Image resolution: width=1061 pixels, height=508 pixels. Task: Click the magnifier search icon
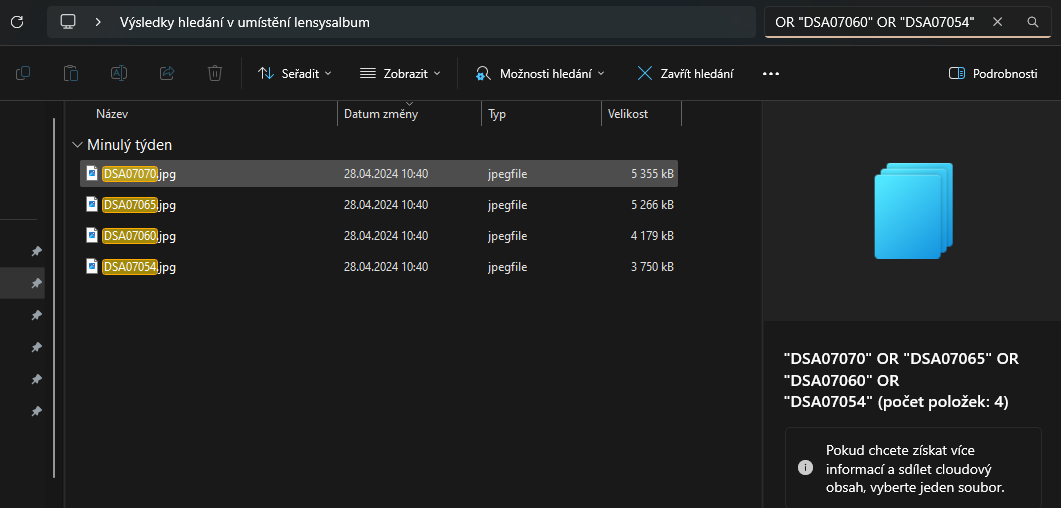click(1033, 22)
